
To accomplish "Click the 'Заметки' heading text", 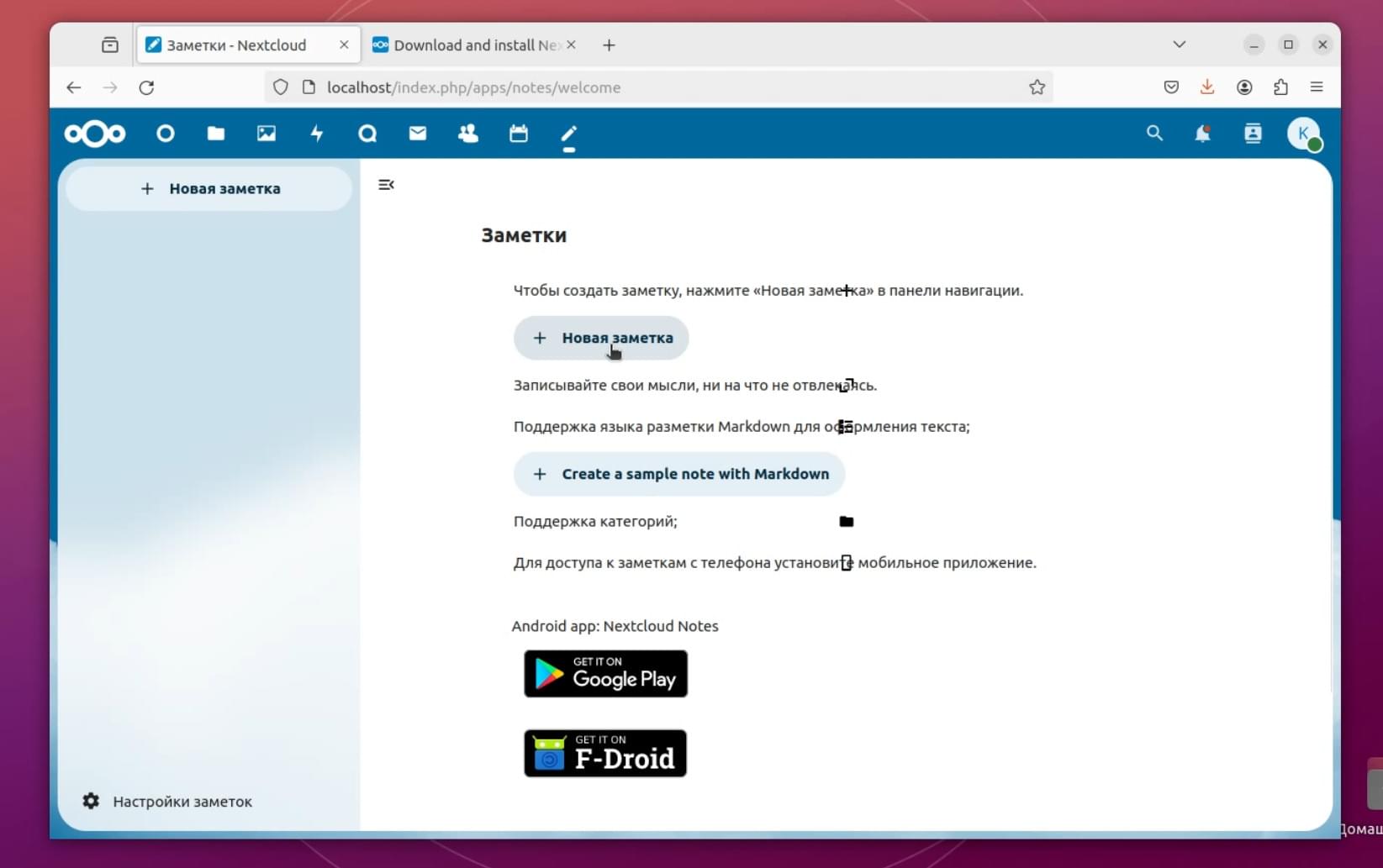I will [x=524, y=235].
